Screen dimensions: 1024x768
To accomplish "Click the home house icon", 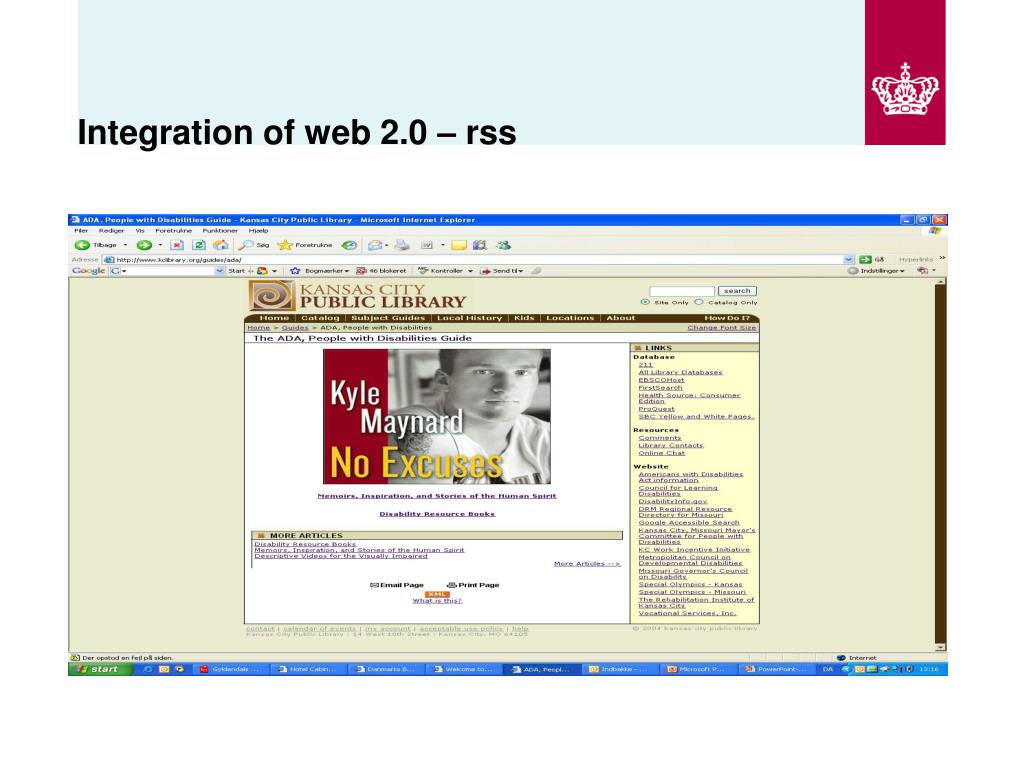I will [x=221, y=246].
